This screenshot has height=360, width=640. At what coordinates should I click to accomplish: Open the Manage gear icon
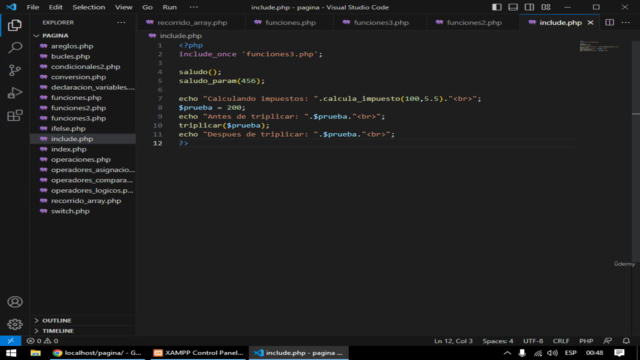[x=15, y=324]
